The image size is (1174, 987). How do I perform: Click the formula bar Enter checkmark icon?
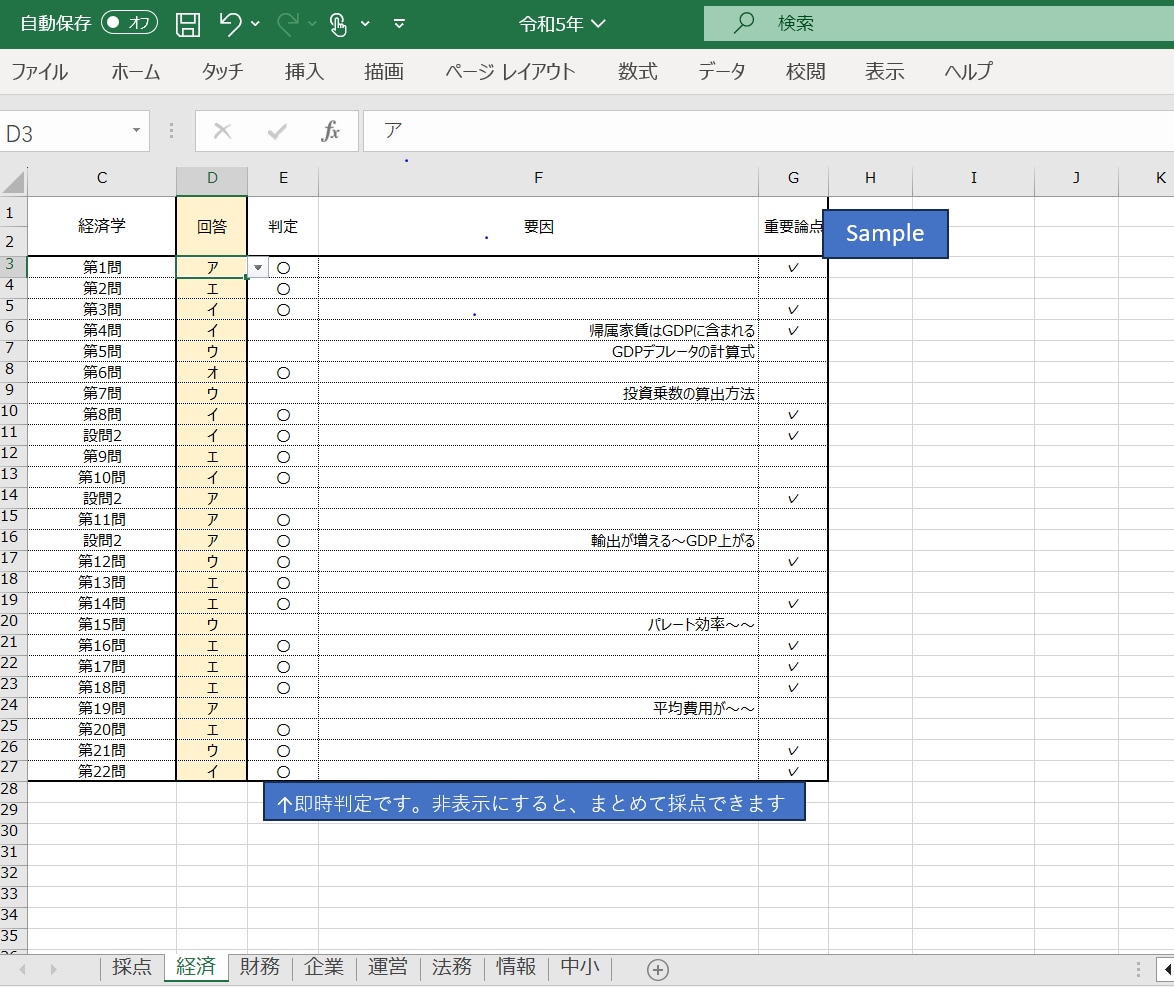277,132
